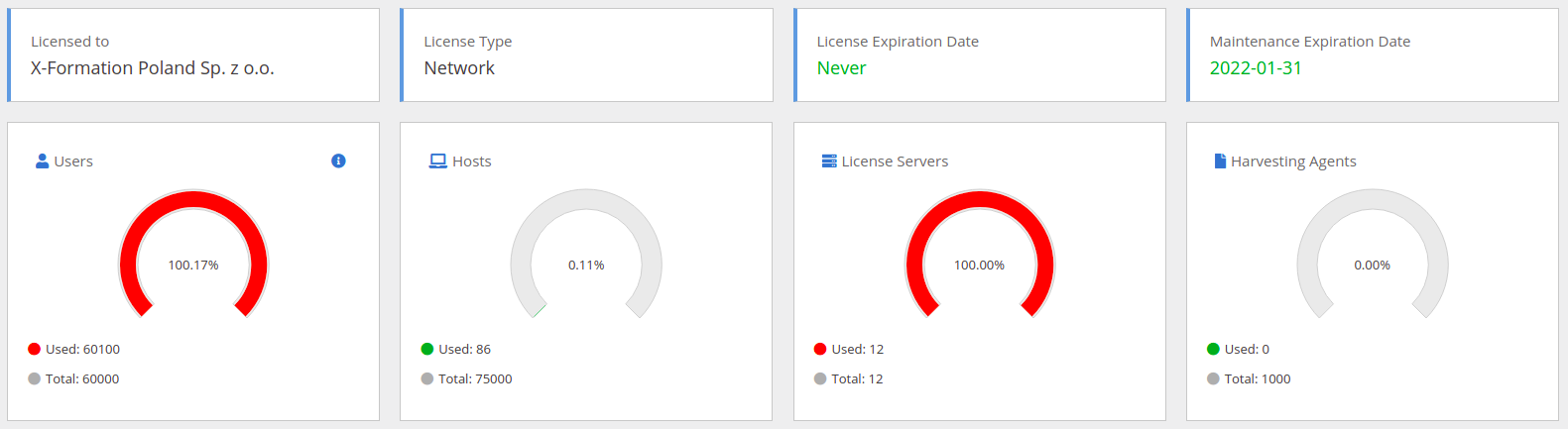Click the License Expiration Date Never value

click(841, 68)
